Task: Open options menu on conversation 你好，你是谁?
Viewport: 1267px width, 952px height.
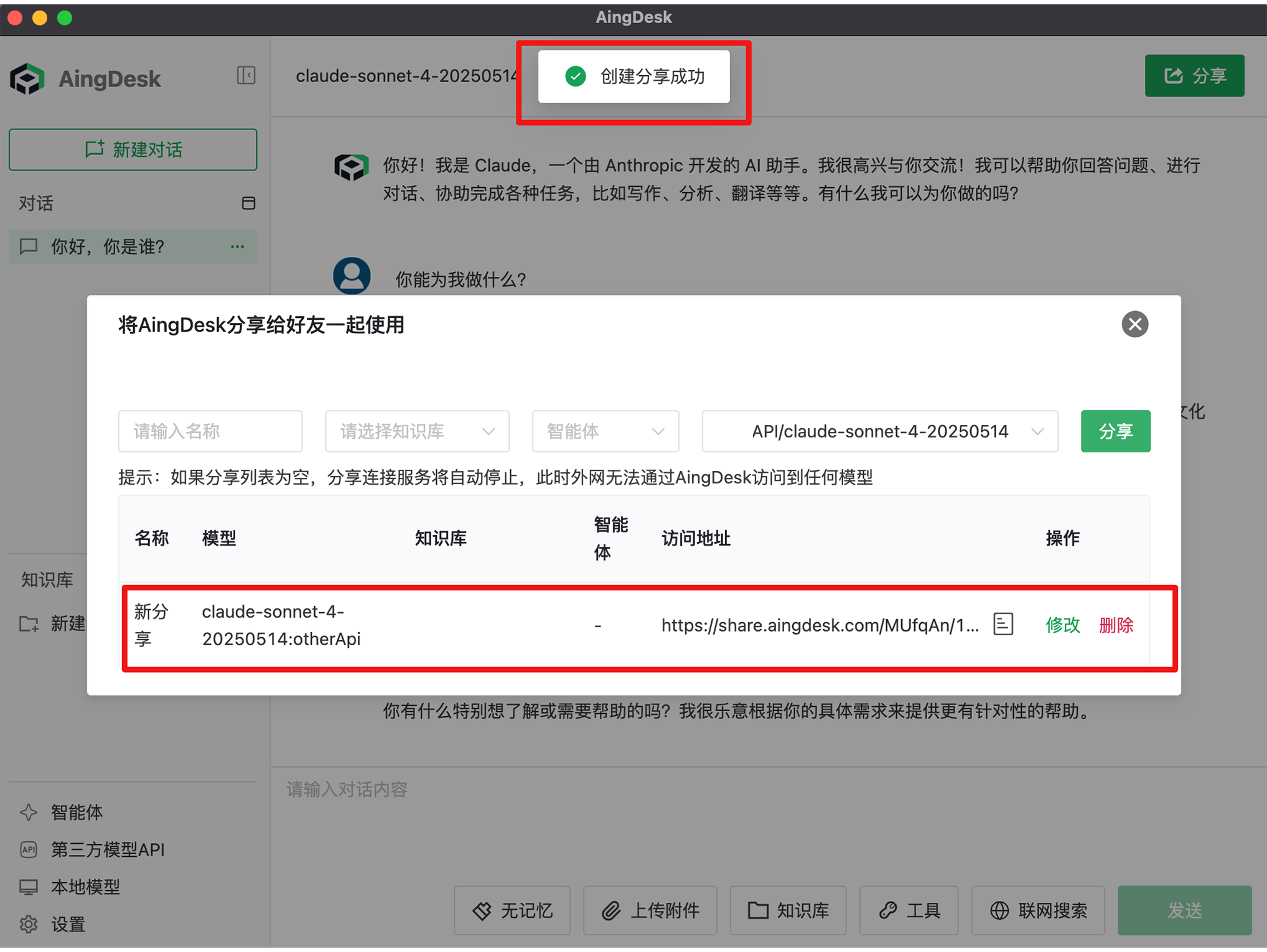Action: [237, 246]
